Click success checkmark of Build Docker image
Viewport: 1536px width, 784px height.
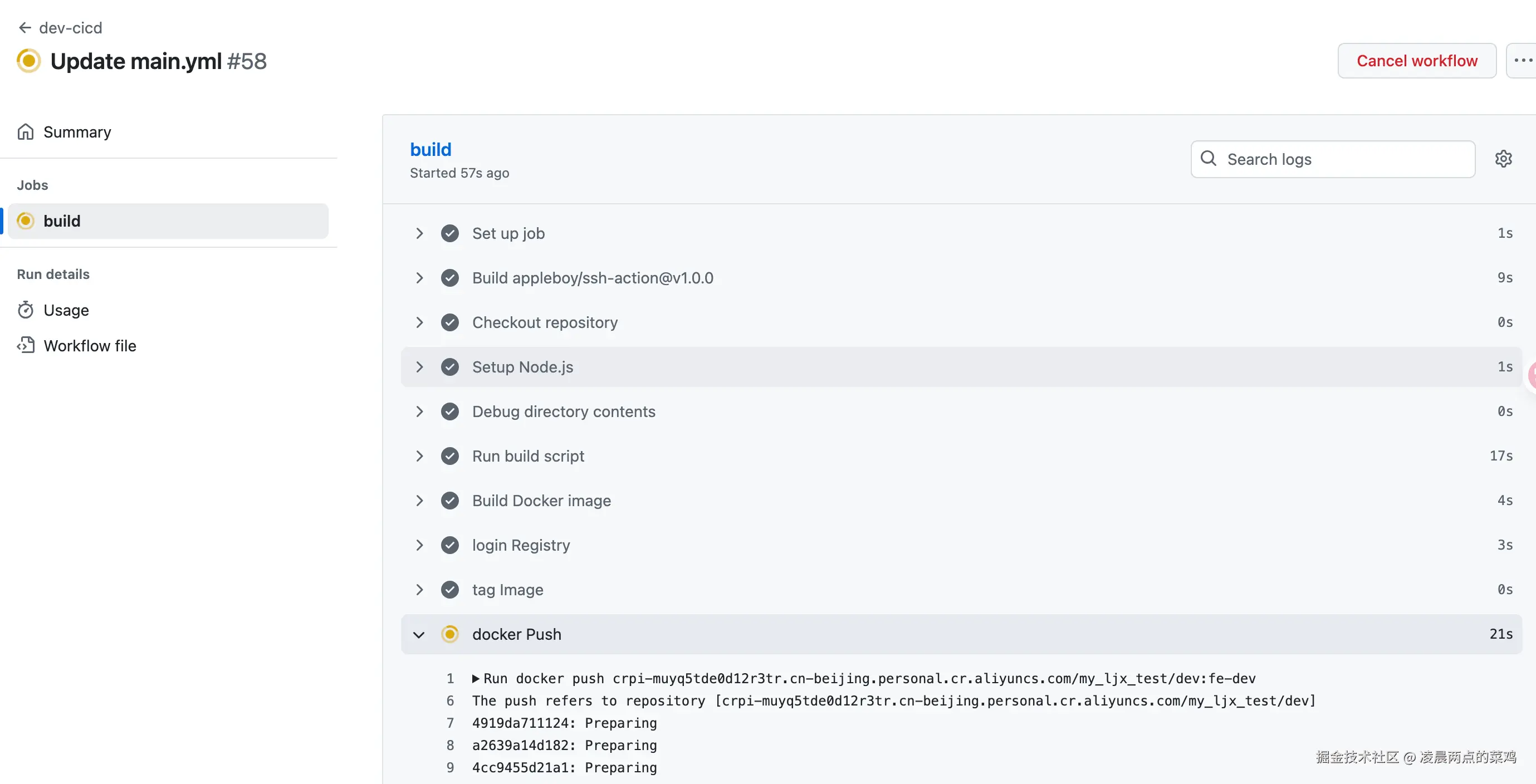pyautogui.click(x=450, y=501)
